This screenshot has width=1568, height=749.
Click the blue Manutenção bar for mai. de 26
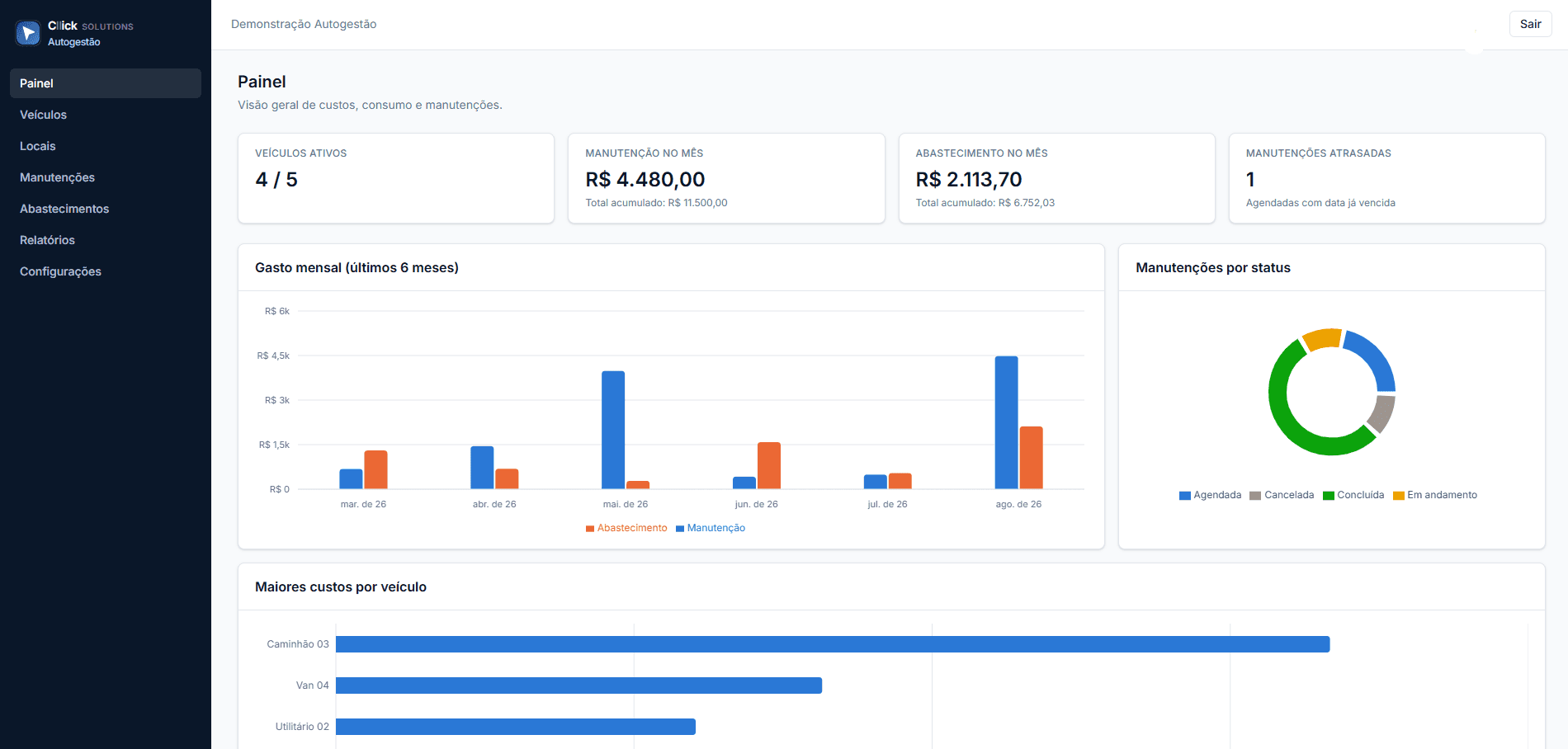(613, 430)
